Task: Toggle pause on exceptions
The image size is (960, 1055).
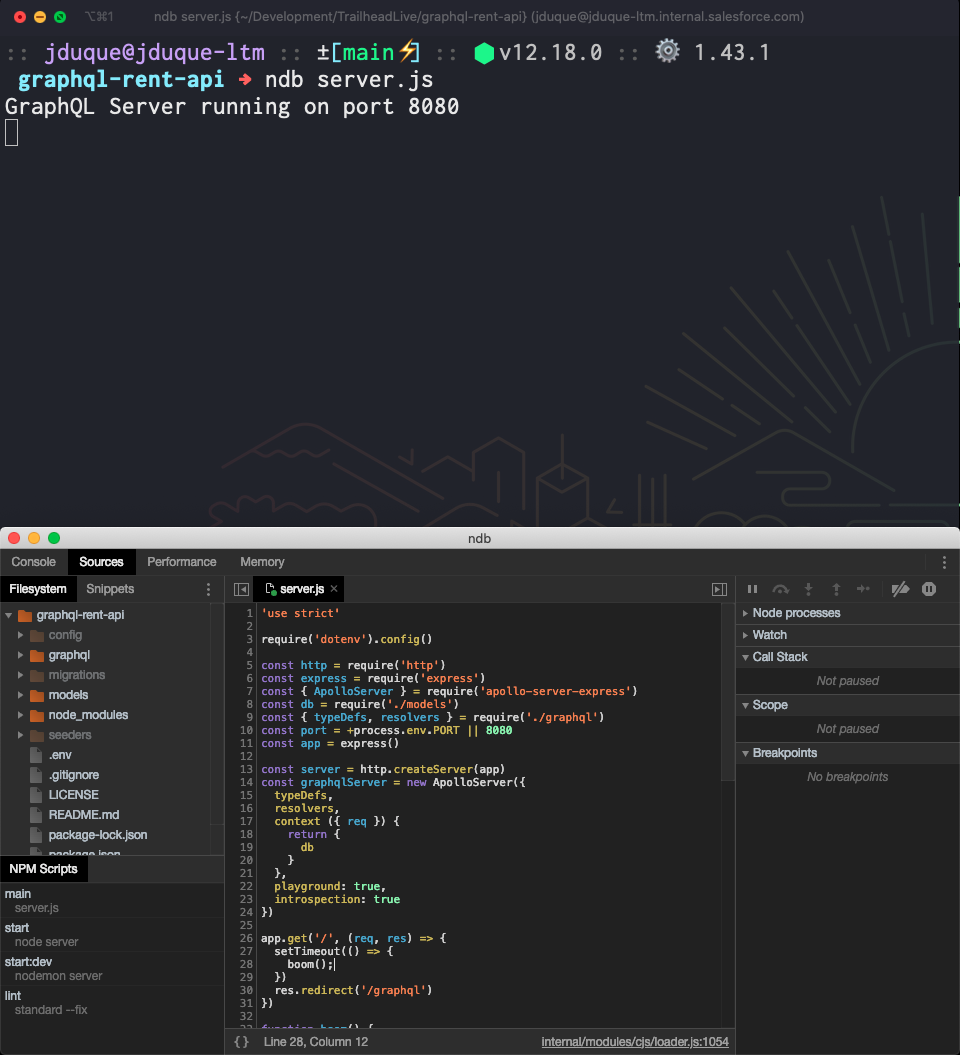Action: pyautogui.click(x=929, y=589)
